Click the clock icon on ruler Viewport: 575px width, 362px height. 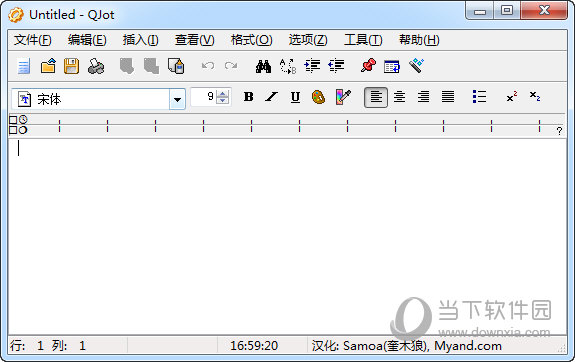23,119
